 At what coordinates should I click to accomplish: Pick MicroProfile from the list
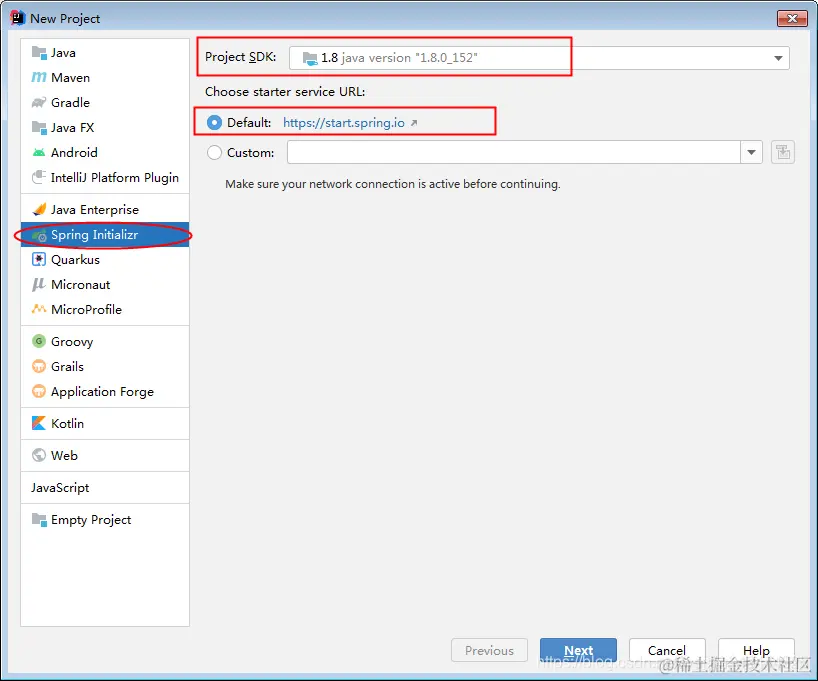pos(105,310)
